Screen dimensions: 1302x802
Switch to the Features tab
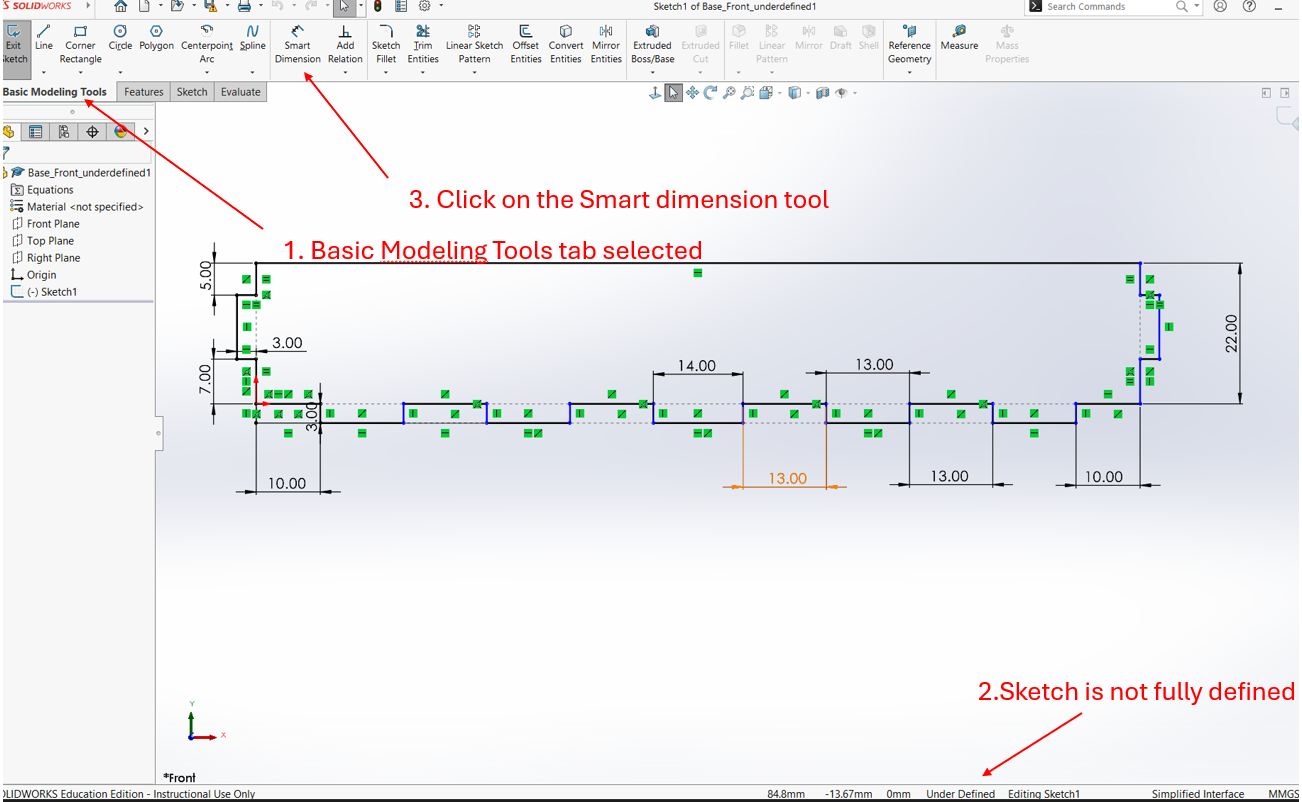point(143,92)
